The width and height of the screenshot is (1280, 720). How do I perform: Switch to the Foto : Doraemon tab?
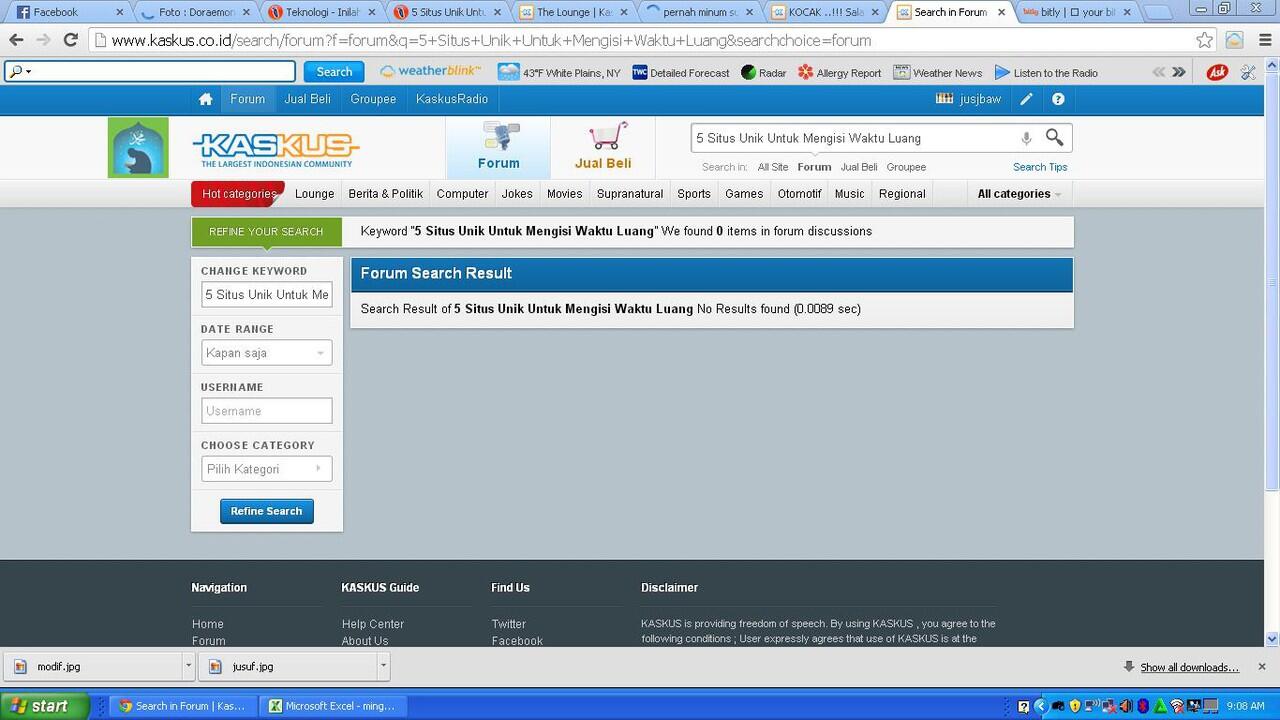pos(195,12)
